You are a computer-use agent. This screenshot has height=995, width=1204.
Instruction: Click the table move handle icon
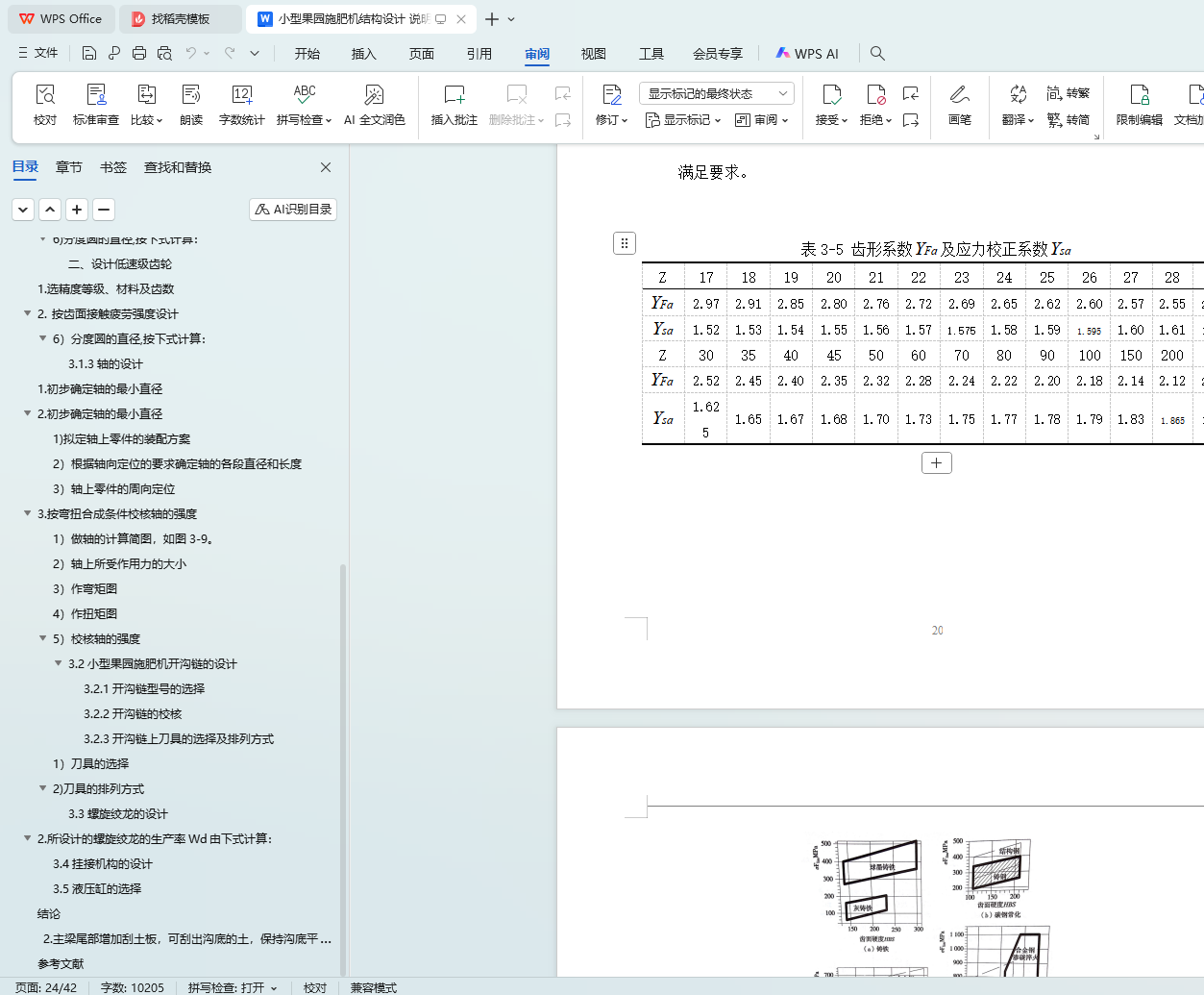[625, 243]
